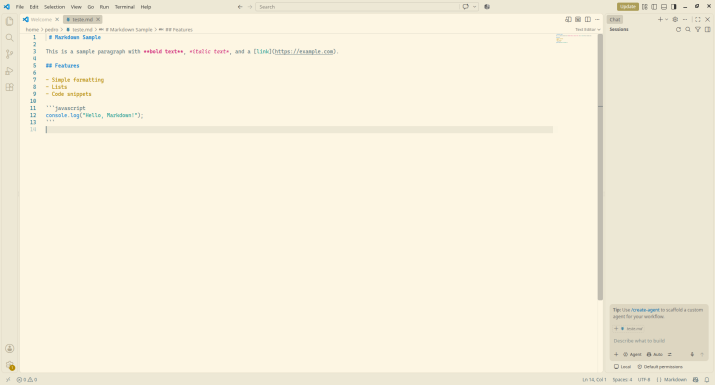715x385 pixels.
Task: Open the Extensions view
Action: coord(9,87)
